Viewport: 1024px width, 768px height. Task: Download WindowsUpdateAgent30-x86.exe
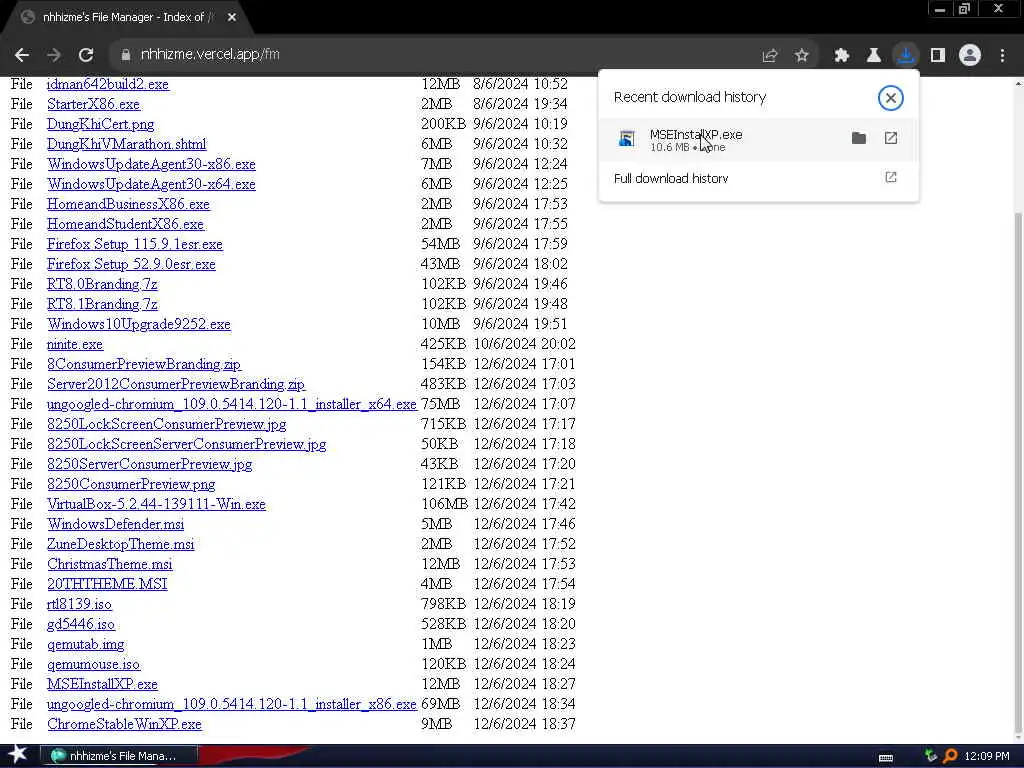click(151, 164)
